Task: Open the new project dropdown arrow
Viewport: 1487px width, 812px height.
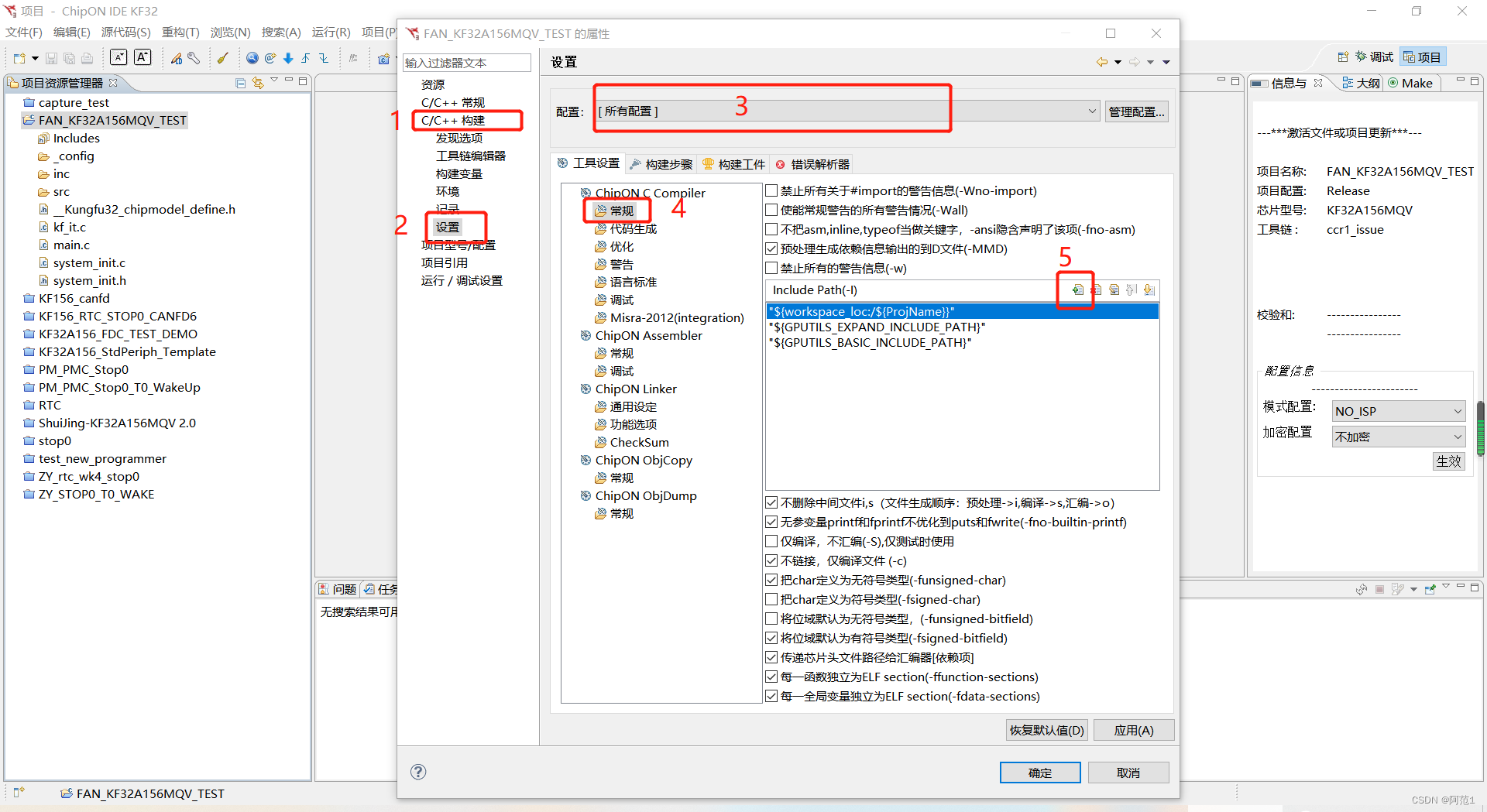Action: point(35,59)
